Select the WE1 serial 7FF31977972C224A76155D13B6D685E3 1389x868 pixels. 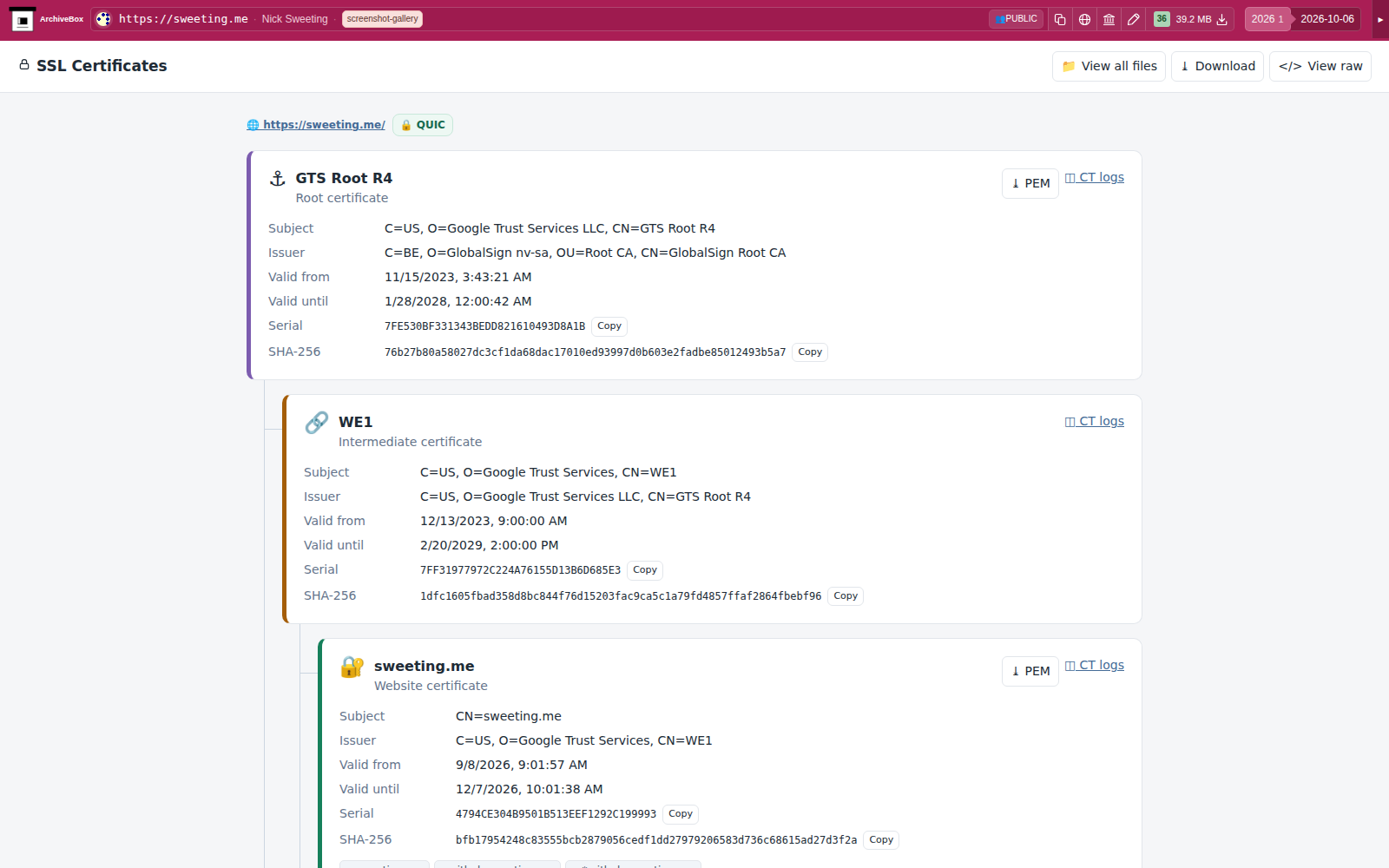(521, 570)
